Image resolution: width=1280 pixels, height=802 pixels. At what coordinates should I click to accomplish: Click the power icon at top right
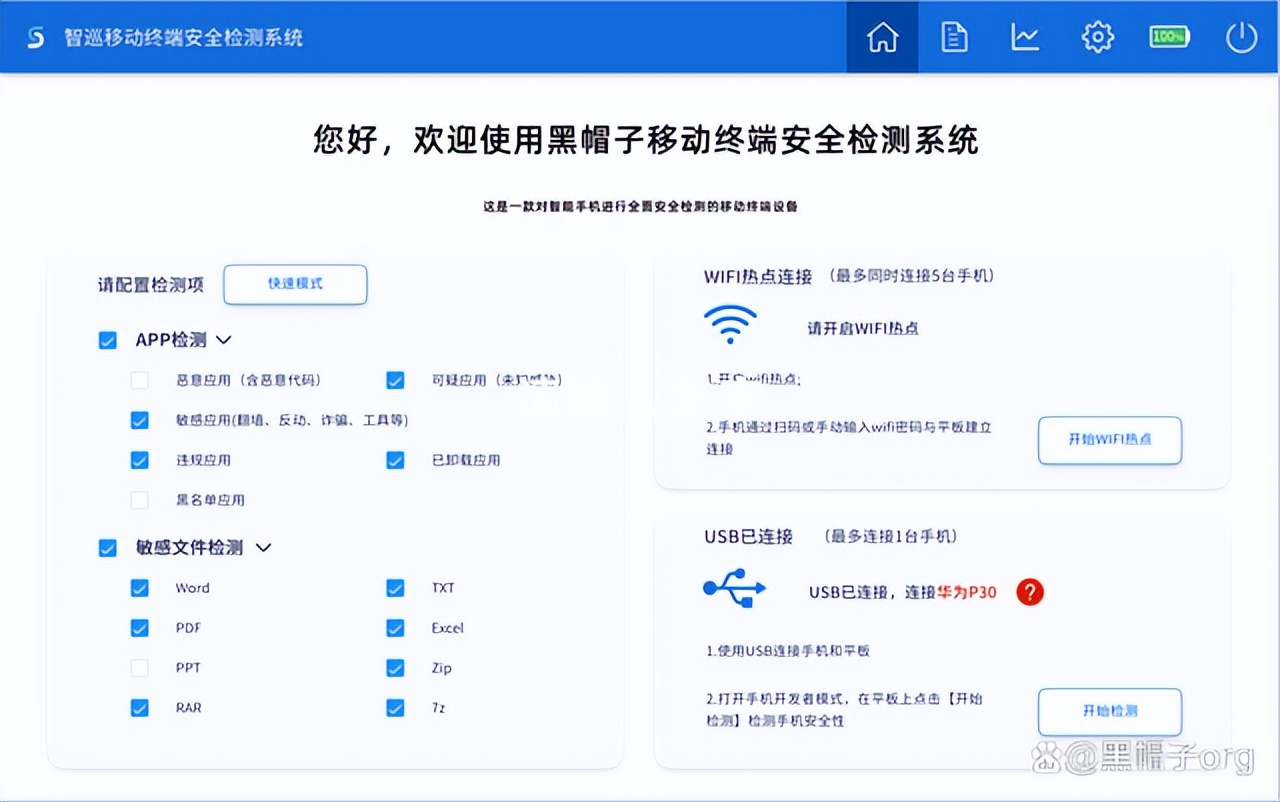pos(1241,36)
